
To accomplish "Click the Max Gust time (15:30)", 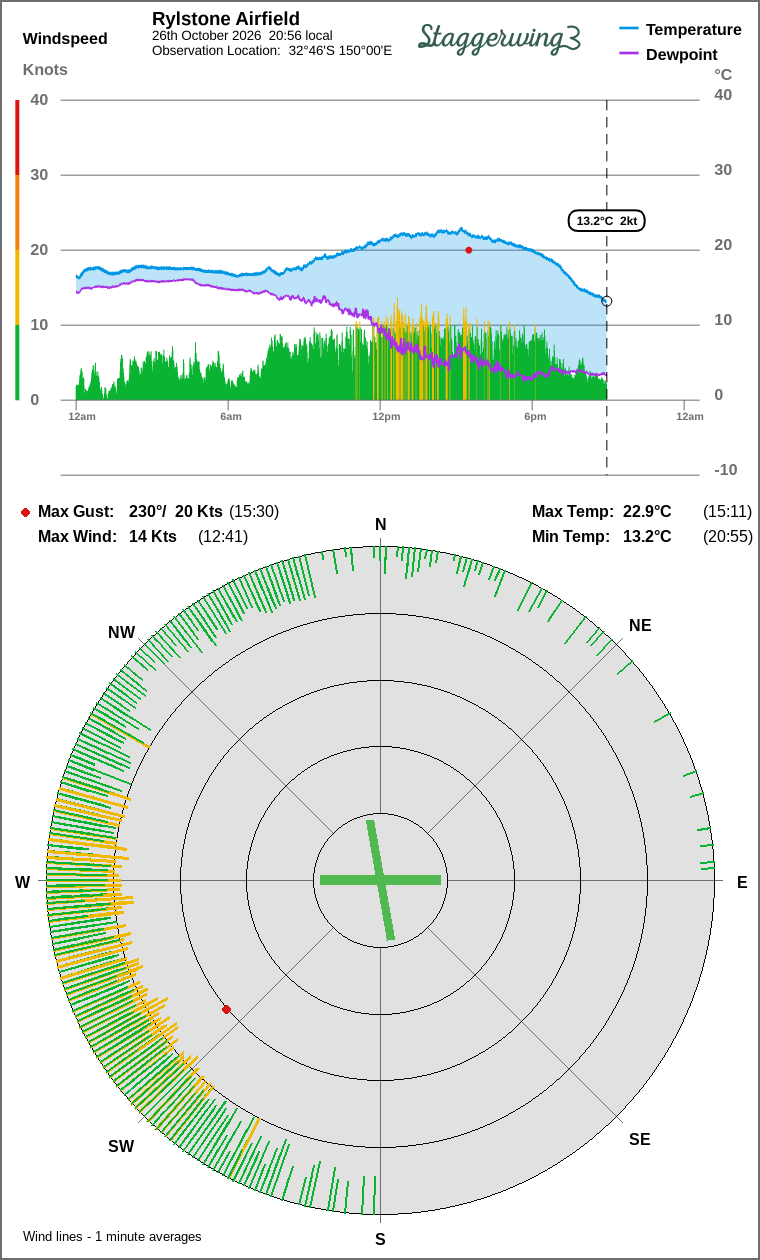I will [x=254, y=511].
